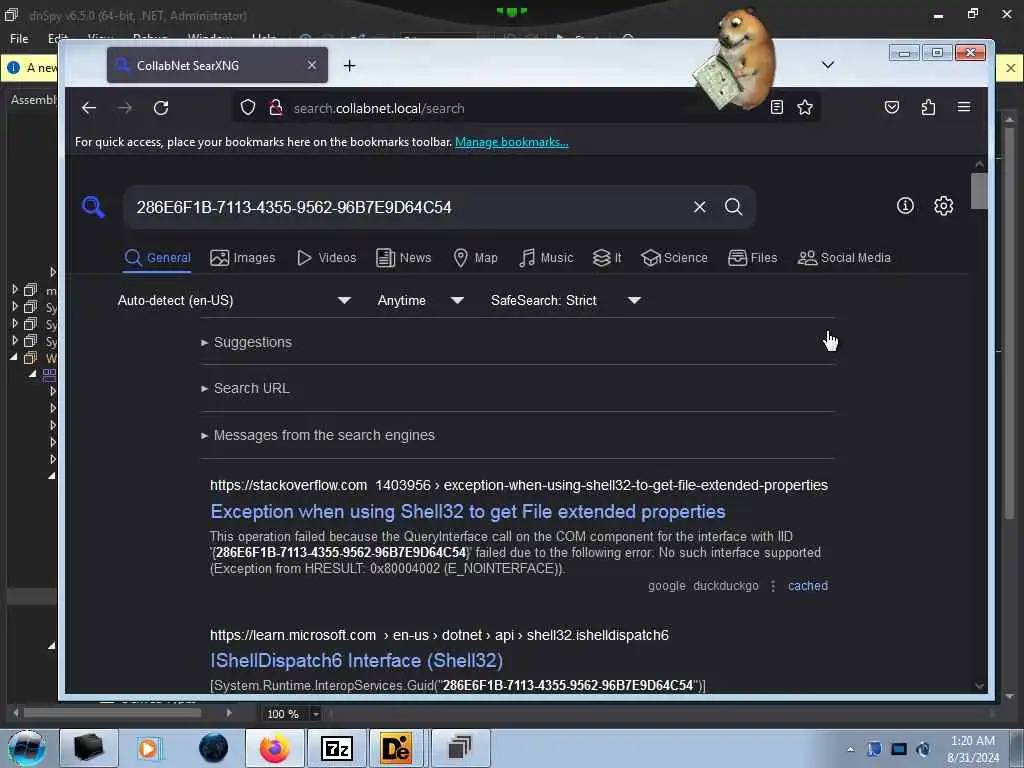
Task: Open the SearXNG about info icon
Action: point(905,206)
